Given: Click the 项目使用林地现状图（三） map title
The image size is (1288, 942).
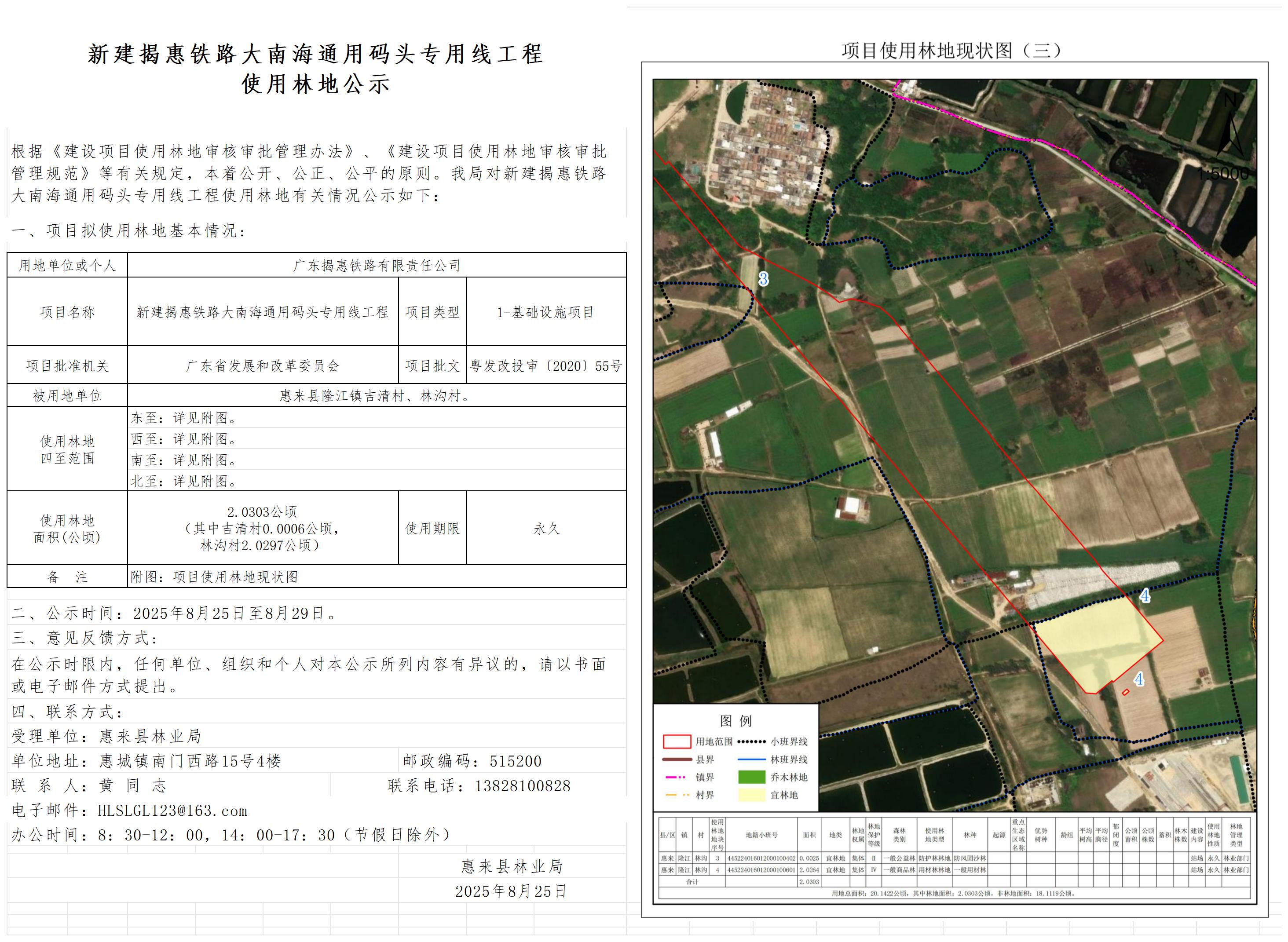Looking at the screenshot, I should [x=952, y=51].
